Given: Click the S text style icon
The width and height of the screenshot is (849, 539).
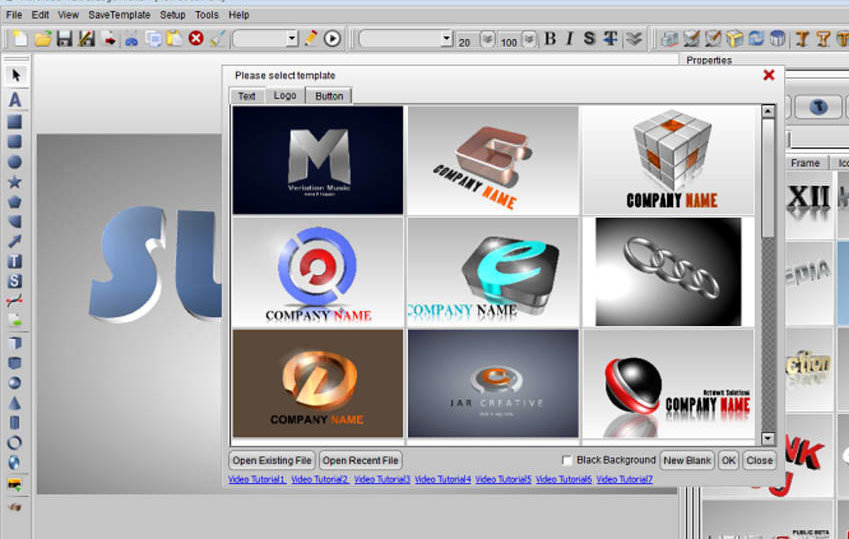Looking at the screenshot, I should point(590,38).
